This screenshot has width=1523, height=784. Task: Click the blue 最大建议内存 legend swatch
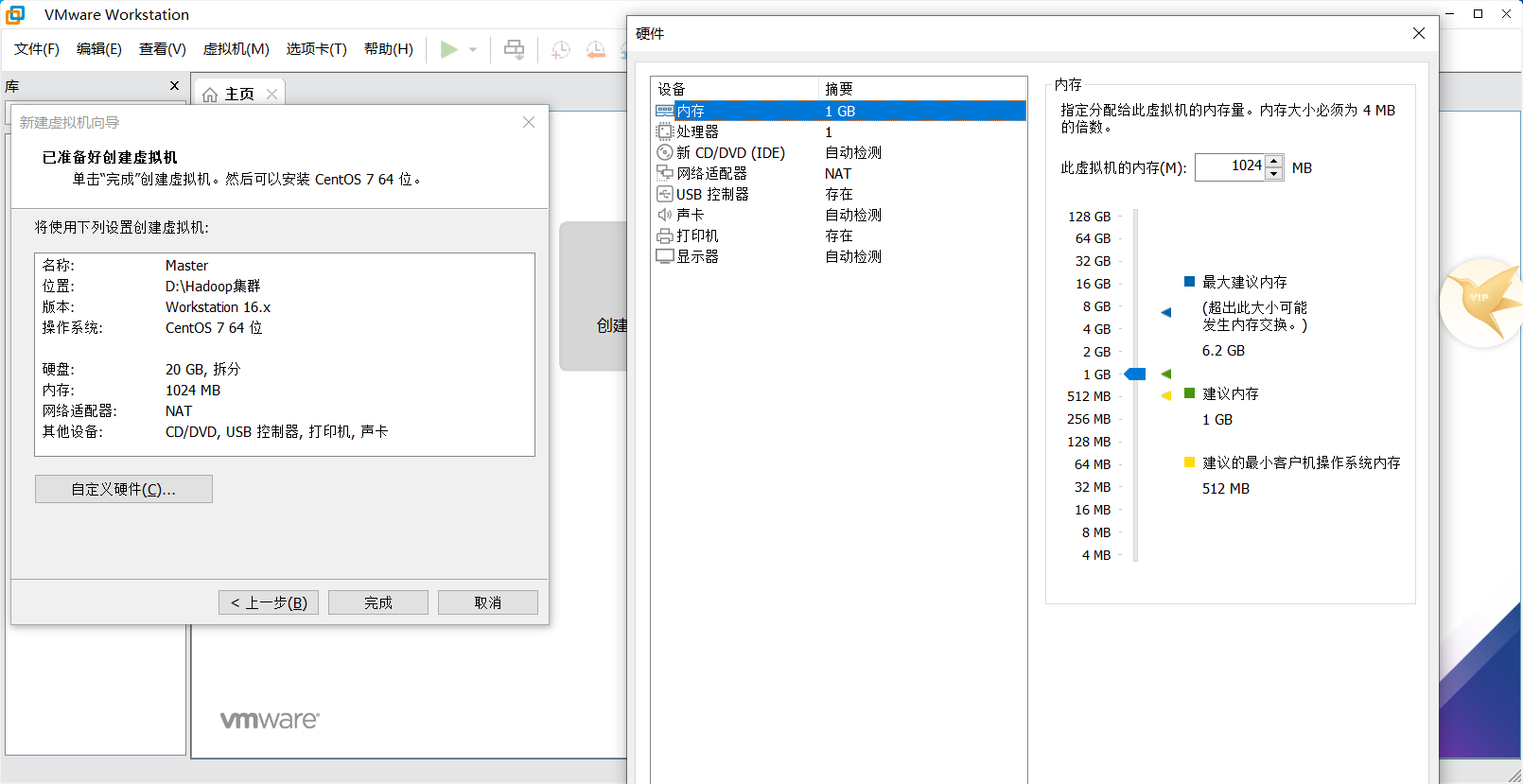click(1189, 282)
